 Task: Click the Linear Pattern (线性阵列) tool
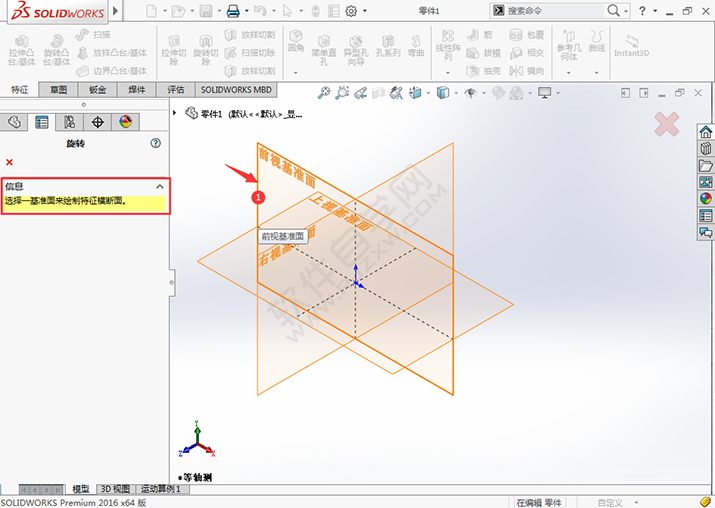[x=448, y=46]
